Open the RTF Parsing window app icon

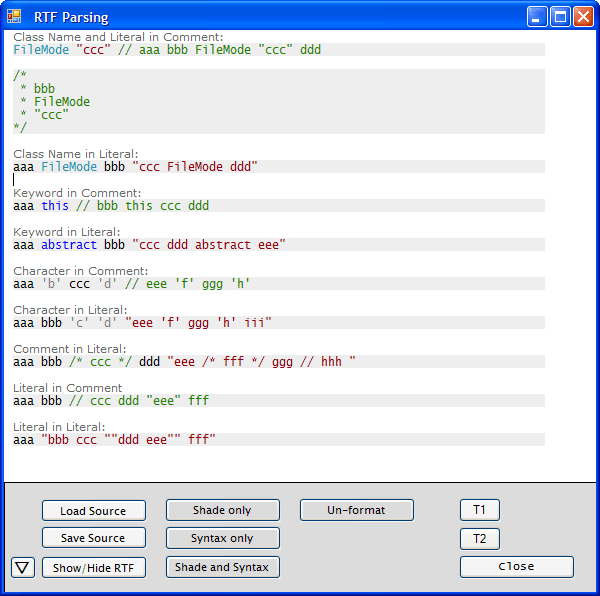[14, 16]
